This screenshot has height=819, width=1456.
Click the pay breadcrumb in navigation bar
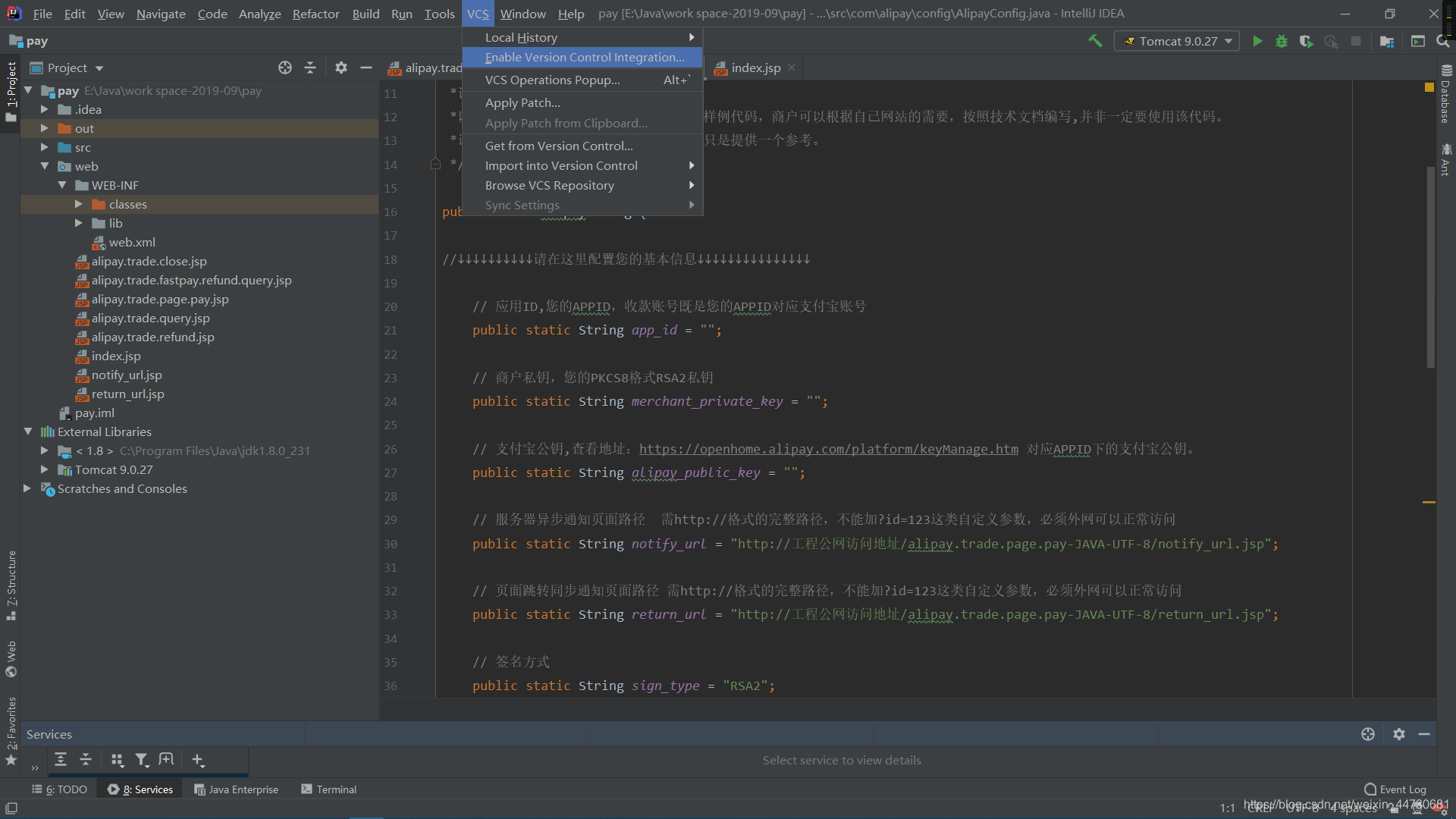[x=29, y=41]
